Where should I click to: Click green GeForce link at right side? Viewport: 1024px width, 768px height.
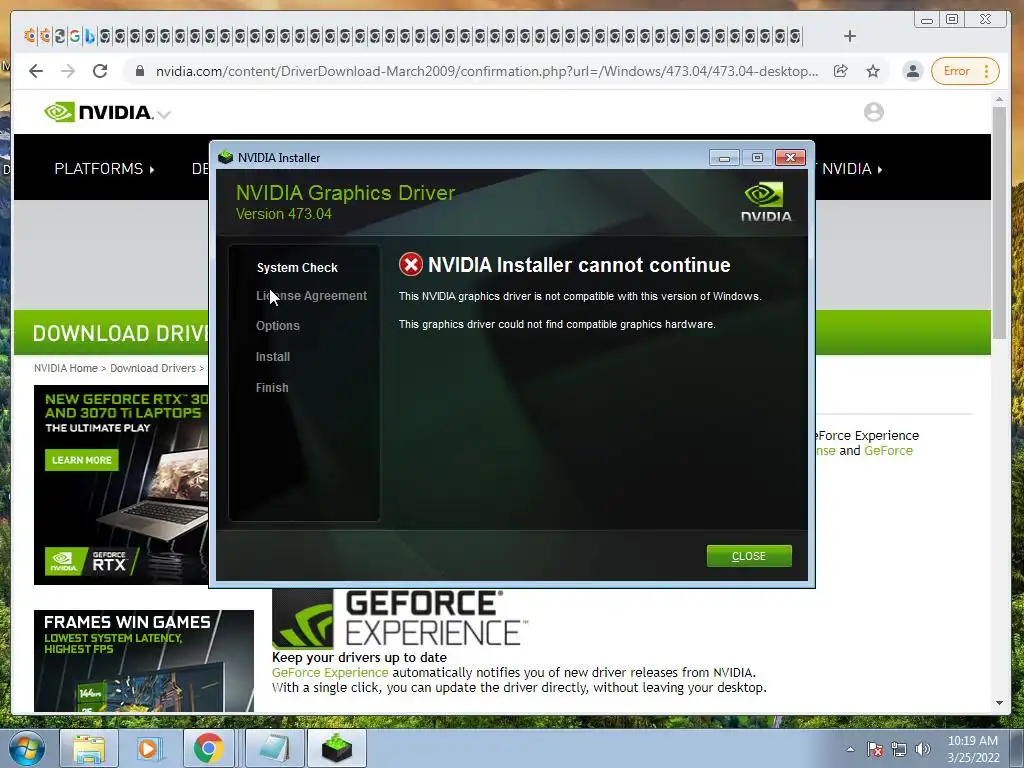click(888, 451)
